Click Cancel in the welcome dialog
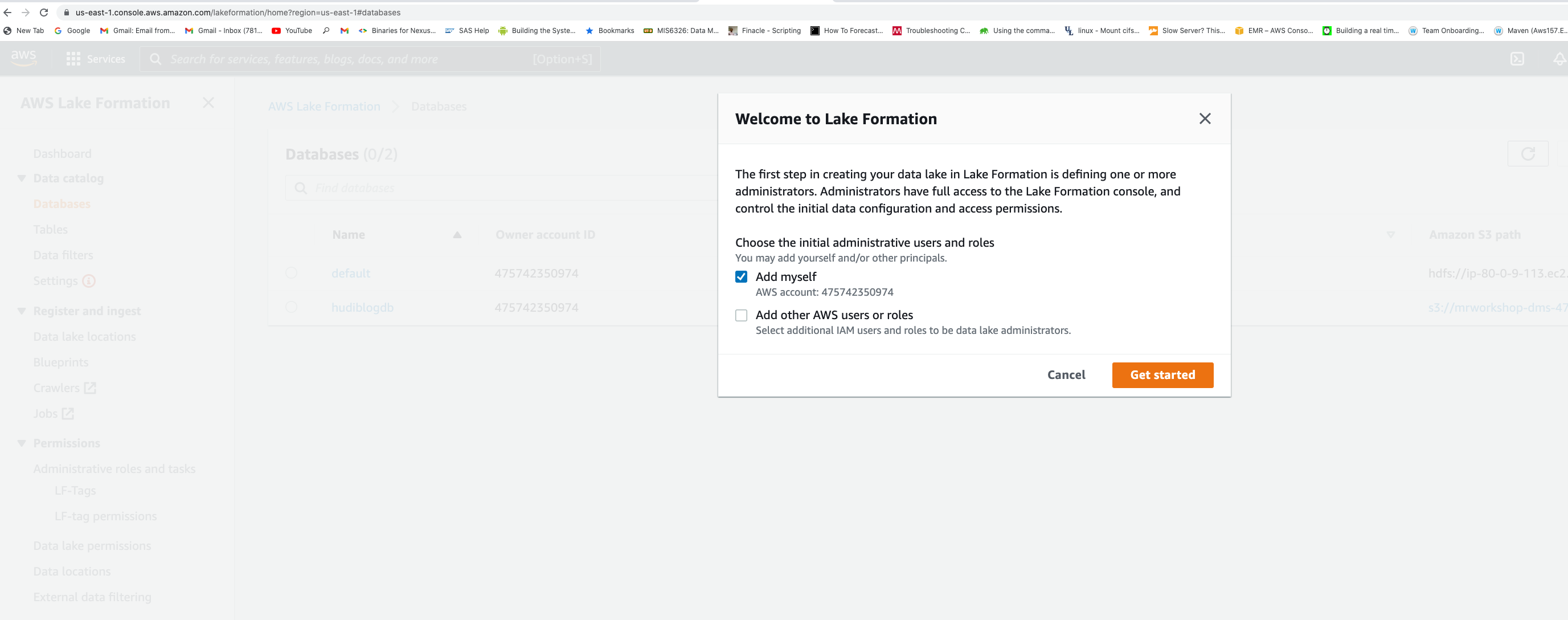Image resolution: width=1568 pixels, height=620 pixels. click(1066, 374)
